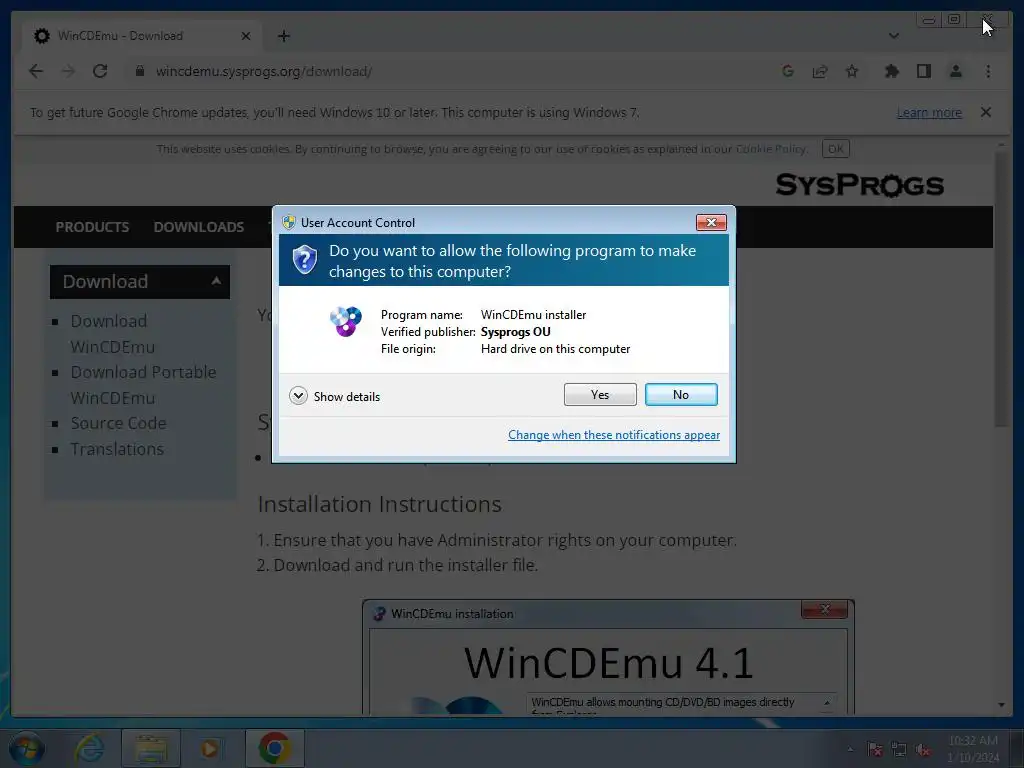
Task: Toggle the Chrome side panel icon
Action: pyautogui.click(x=923, y=71)
